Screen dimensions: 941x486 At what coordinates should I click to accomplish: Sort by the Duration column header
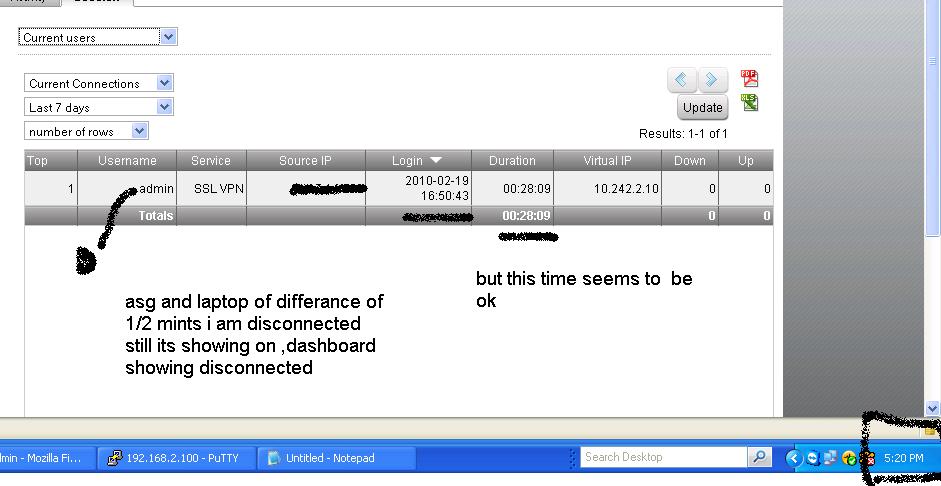(x=513, y=161)
